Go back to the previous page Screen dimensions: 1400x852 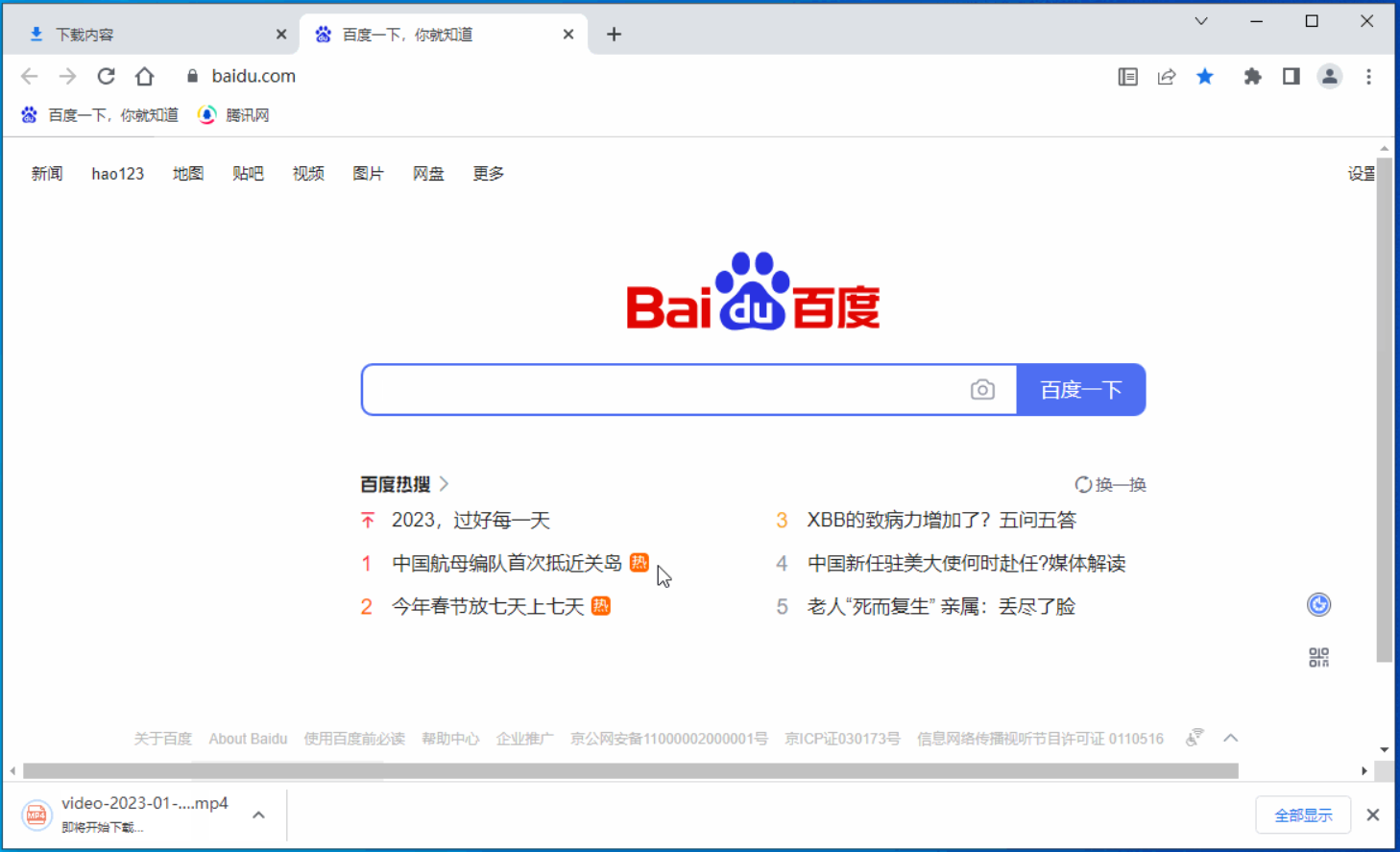pos(30,76)
